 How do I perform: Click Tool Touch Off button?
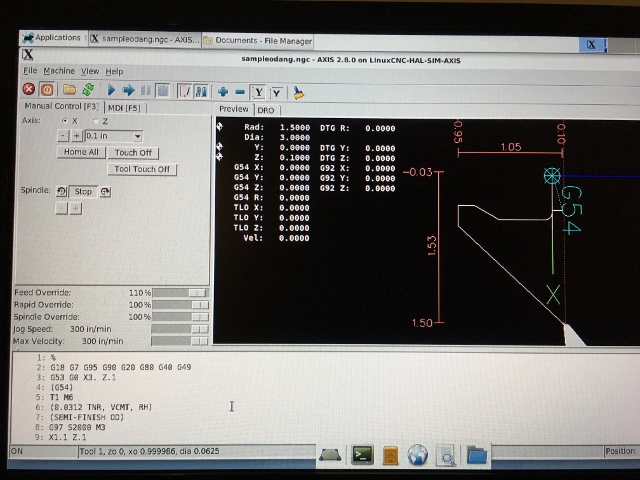(142, 169)
